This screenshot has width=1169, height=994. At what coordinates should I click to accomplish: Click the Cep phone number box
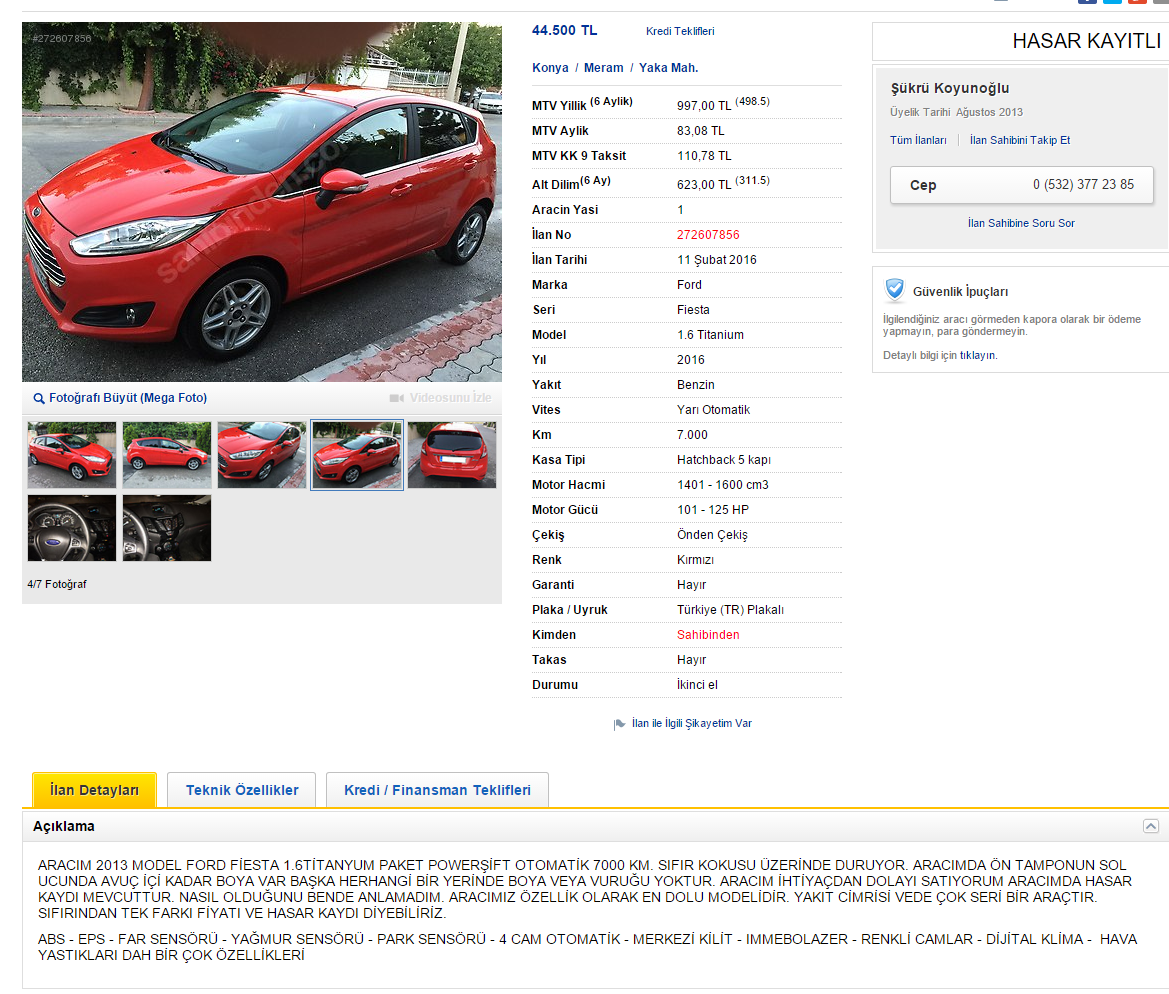point(1021,185)
